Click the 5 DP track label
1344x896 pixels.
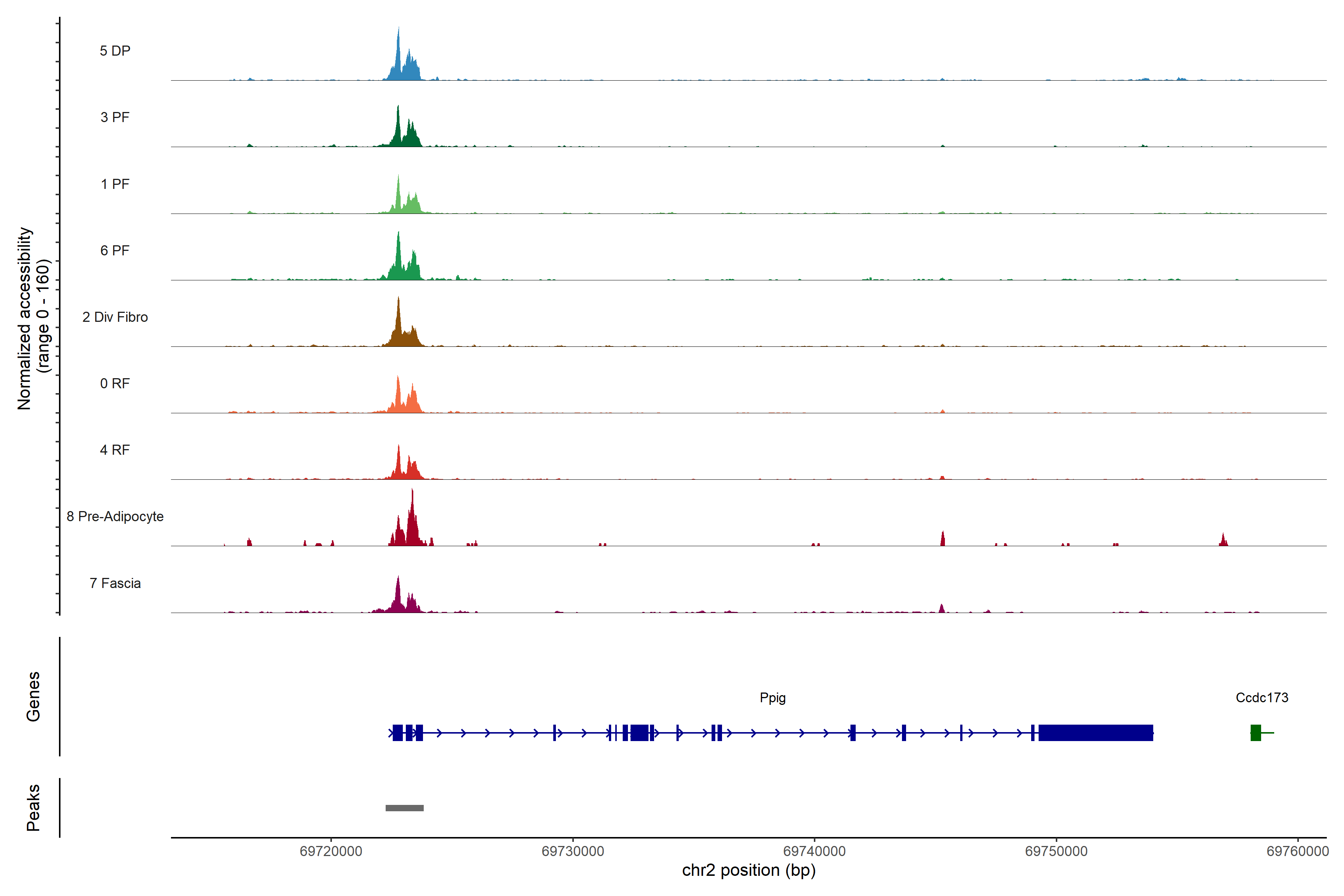(x=115, y=51)
